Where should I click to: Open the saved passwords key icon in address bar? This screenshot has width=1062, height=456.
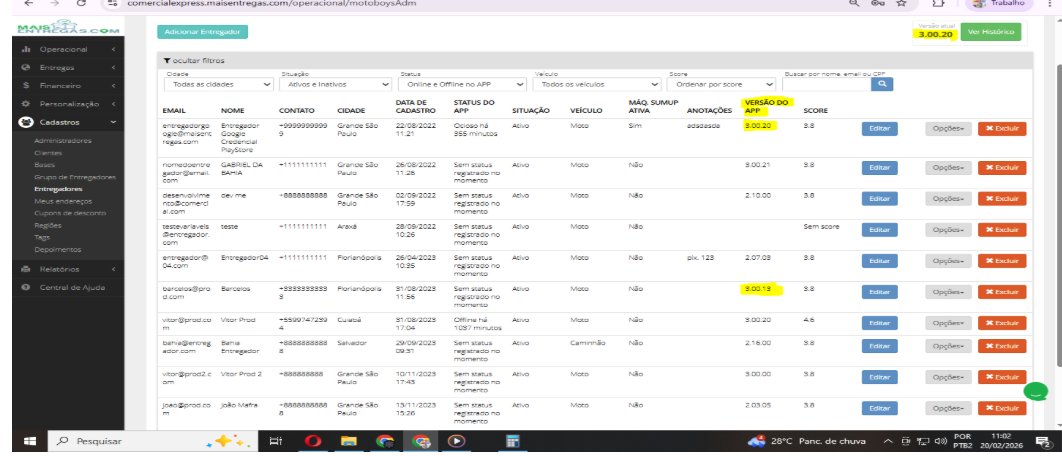[x=878, y=3]
